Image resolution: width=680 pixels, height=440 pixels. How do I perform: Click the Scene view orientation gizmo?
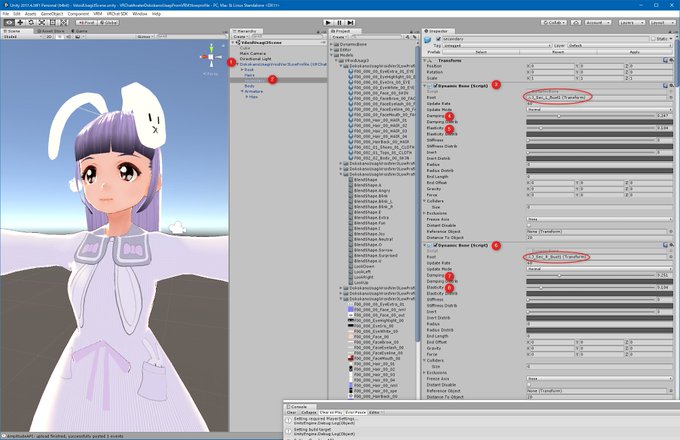pos(211,56)
